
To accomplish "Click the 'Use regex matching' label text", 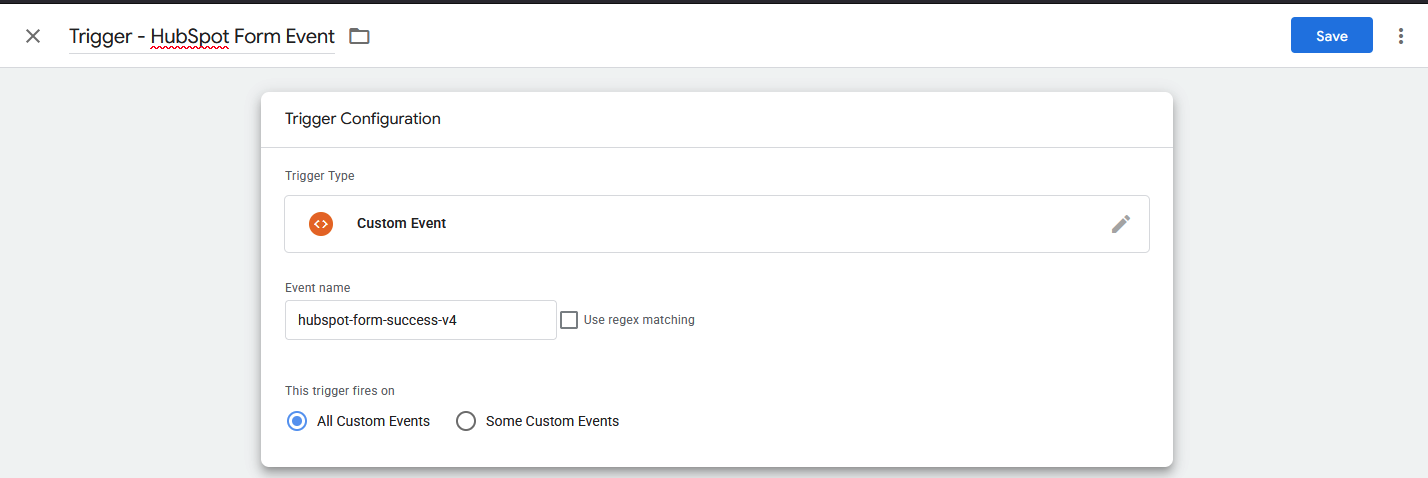I will click(x=639, y=320).
